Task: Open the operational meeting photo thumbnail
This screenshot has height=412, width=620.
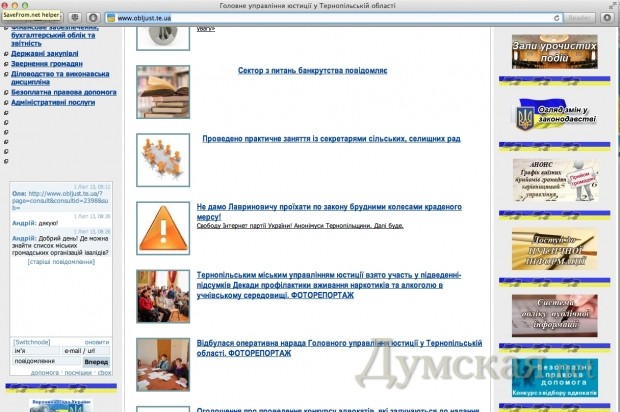Action: point(162,362)
